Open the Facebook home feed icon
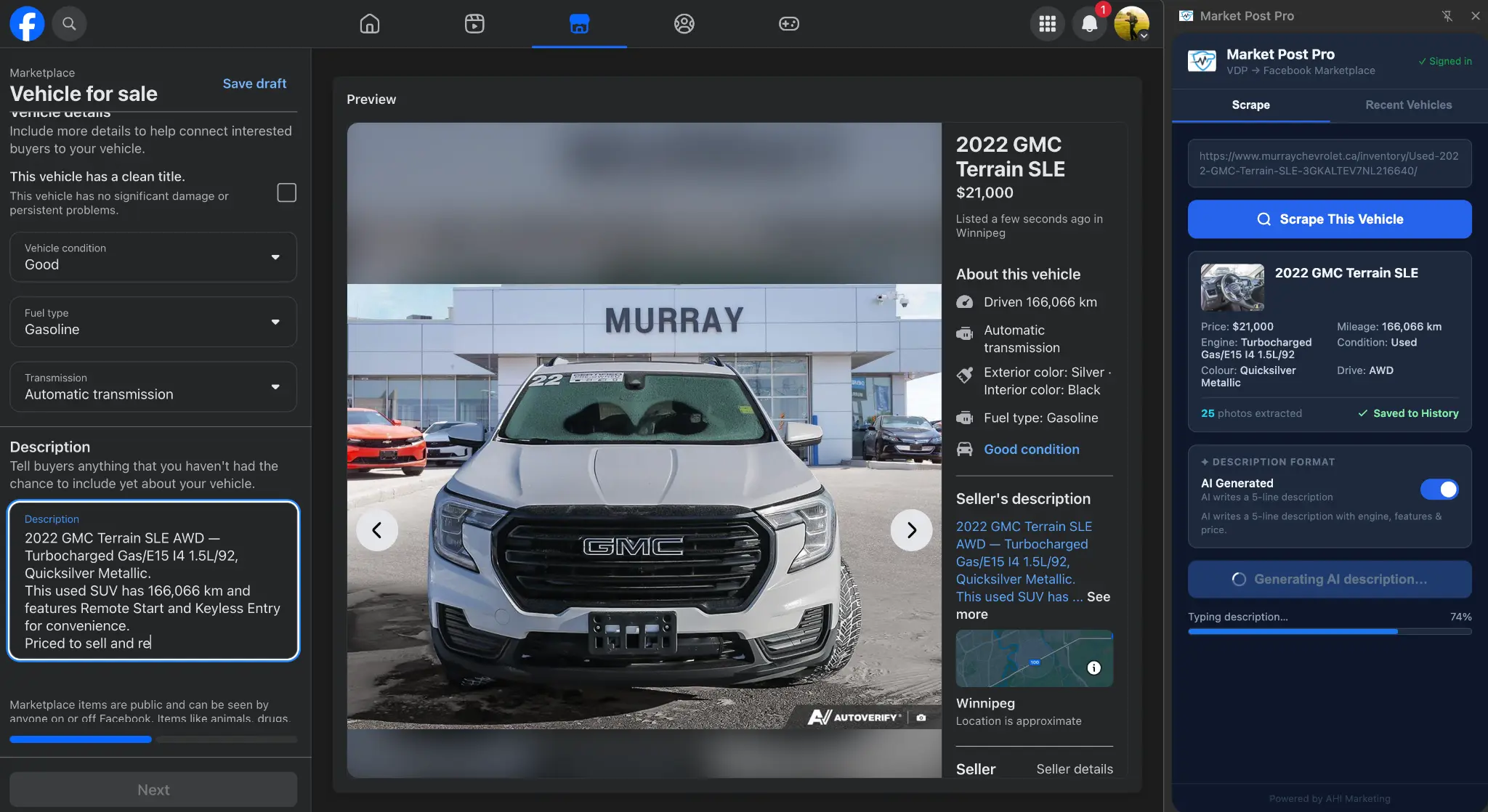This screenshot has width=1488, height=812. click(369, 23)
